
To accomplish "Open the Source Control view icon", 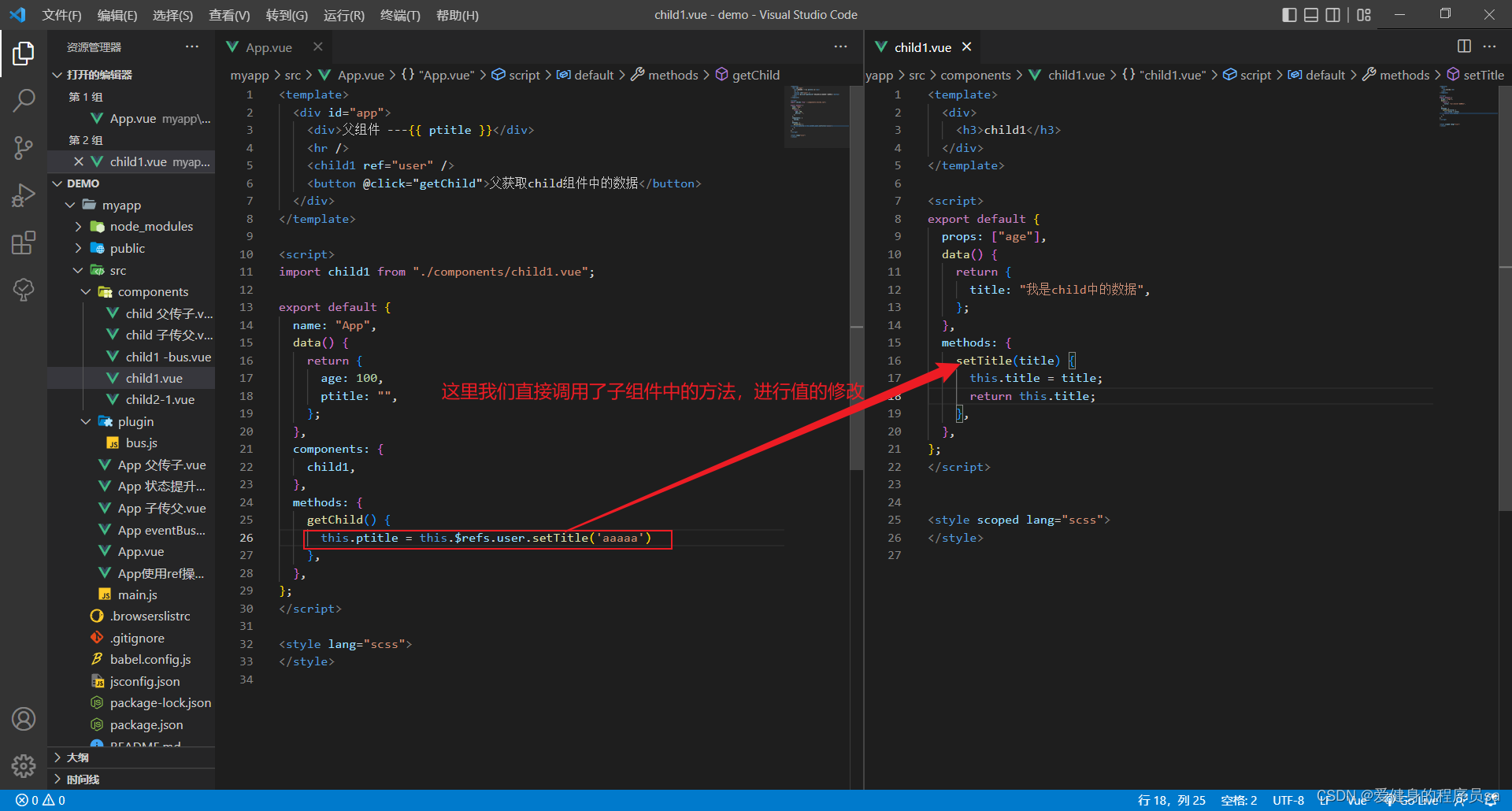I will (24, 147).
